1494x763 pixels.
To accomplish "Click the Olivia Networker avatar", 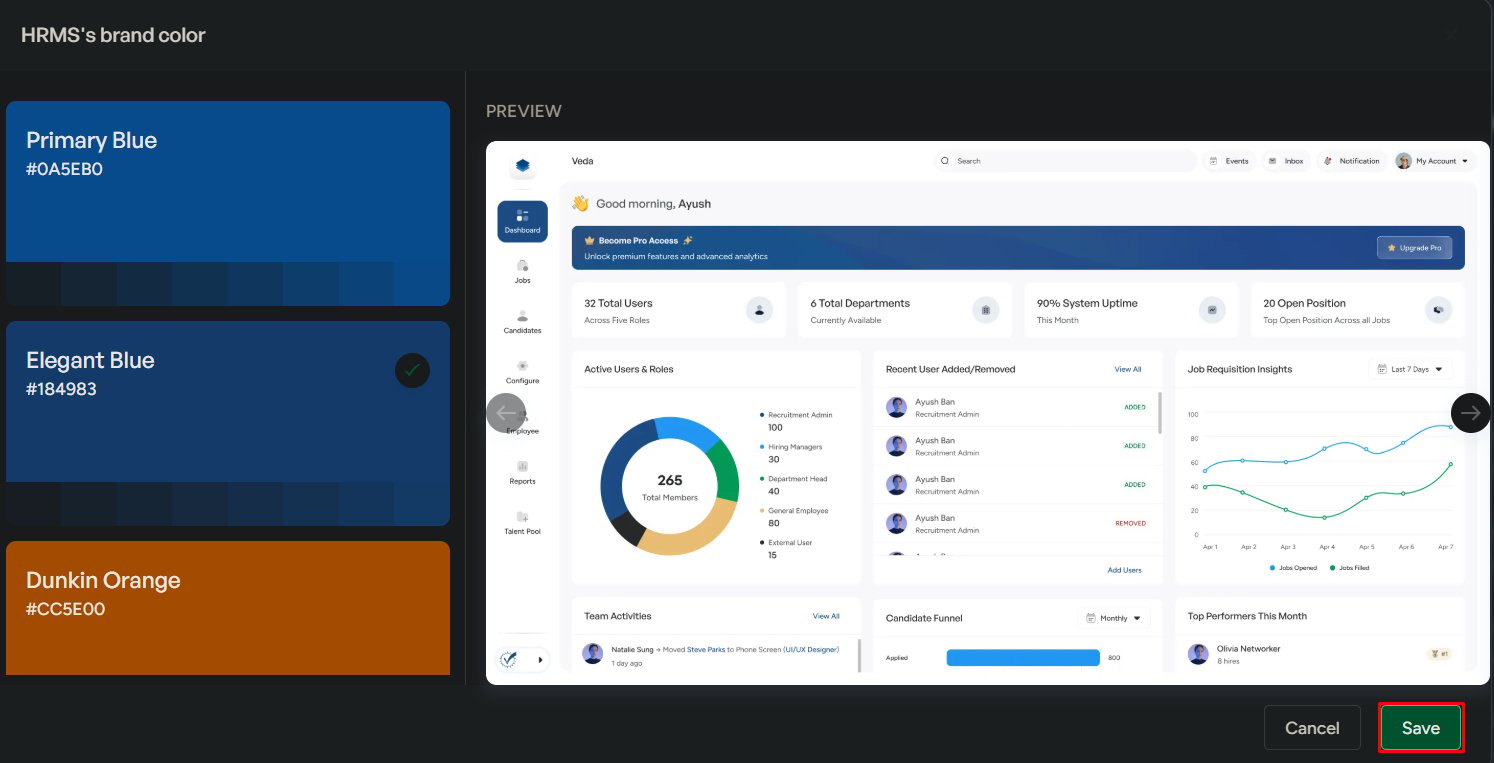I will click(1199, 654).
